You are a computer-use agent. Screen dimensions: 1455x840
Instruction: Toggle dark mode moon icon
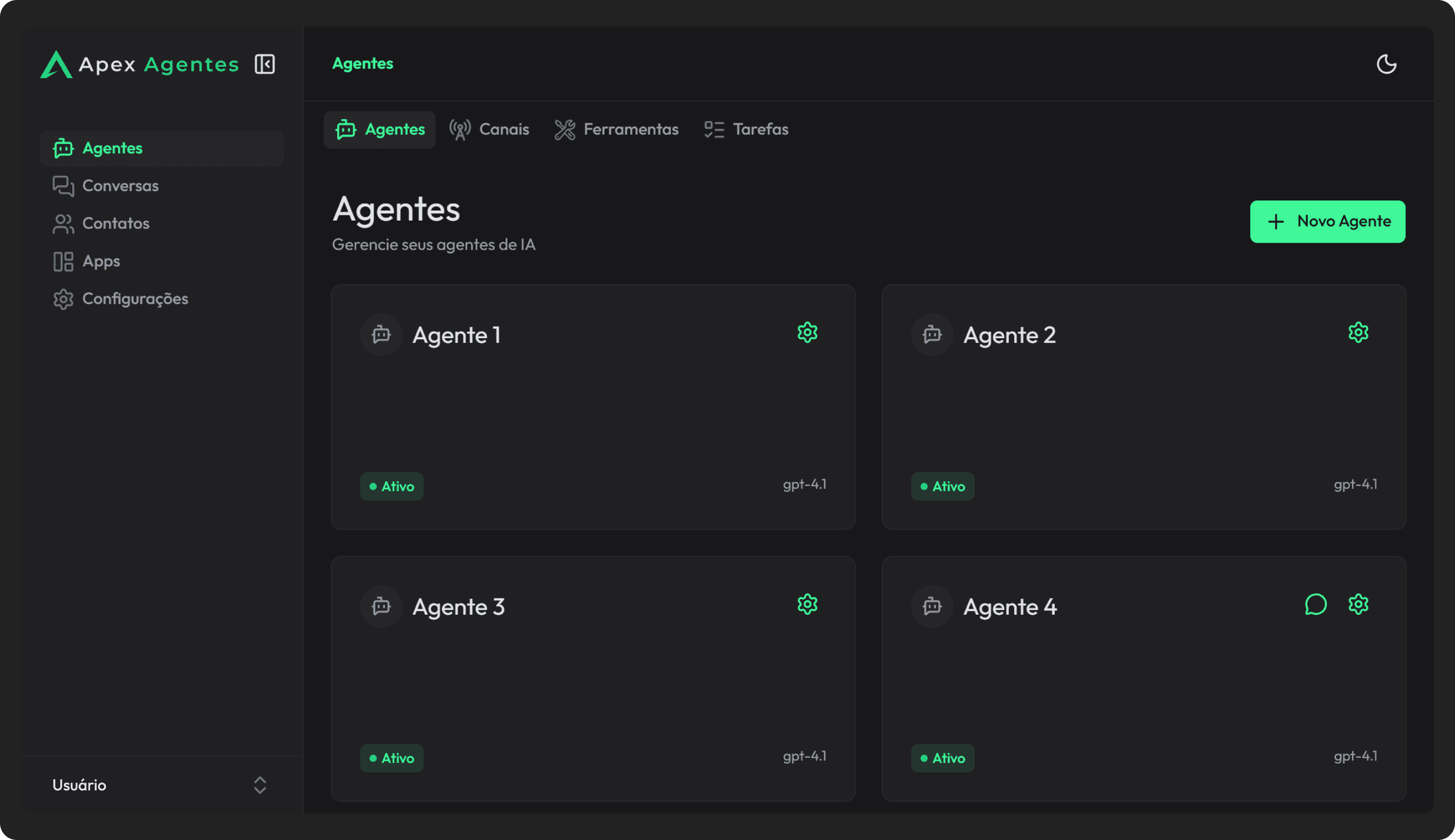tap(1386, 64)
